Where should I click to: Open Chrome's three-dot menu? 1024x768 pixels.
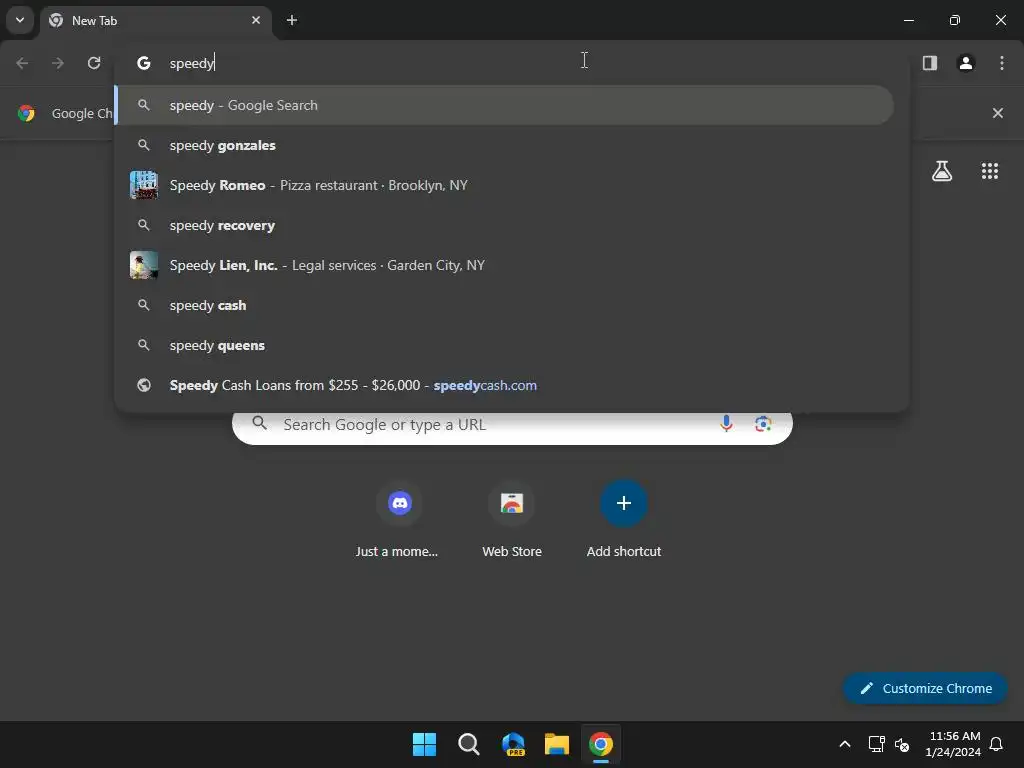tap(1001, 63)
